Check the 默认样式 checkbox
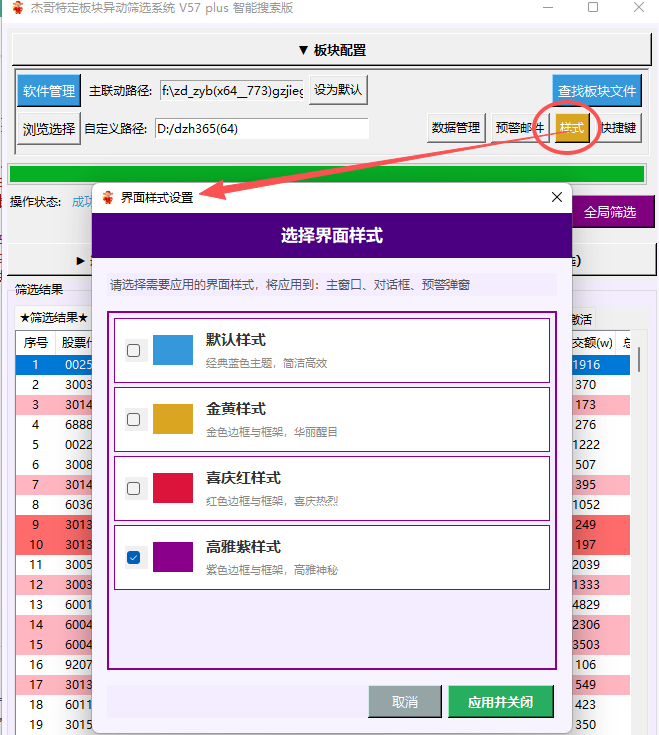659x735 pixels. (x=134, y=350)
